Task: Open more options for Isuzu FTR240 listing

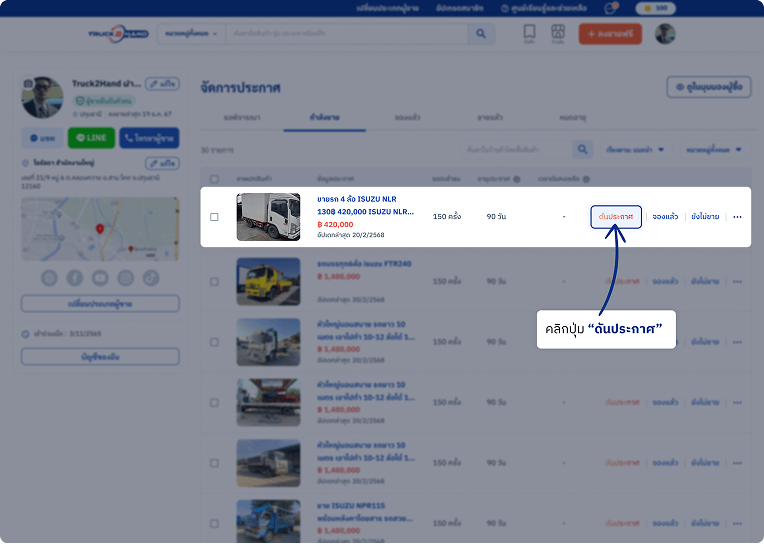Action: pos(737,281)
